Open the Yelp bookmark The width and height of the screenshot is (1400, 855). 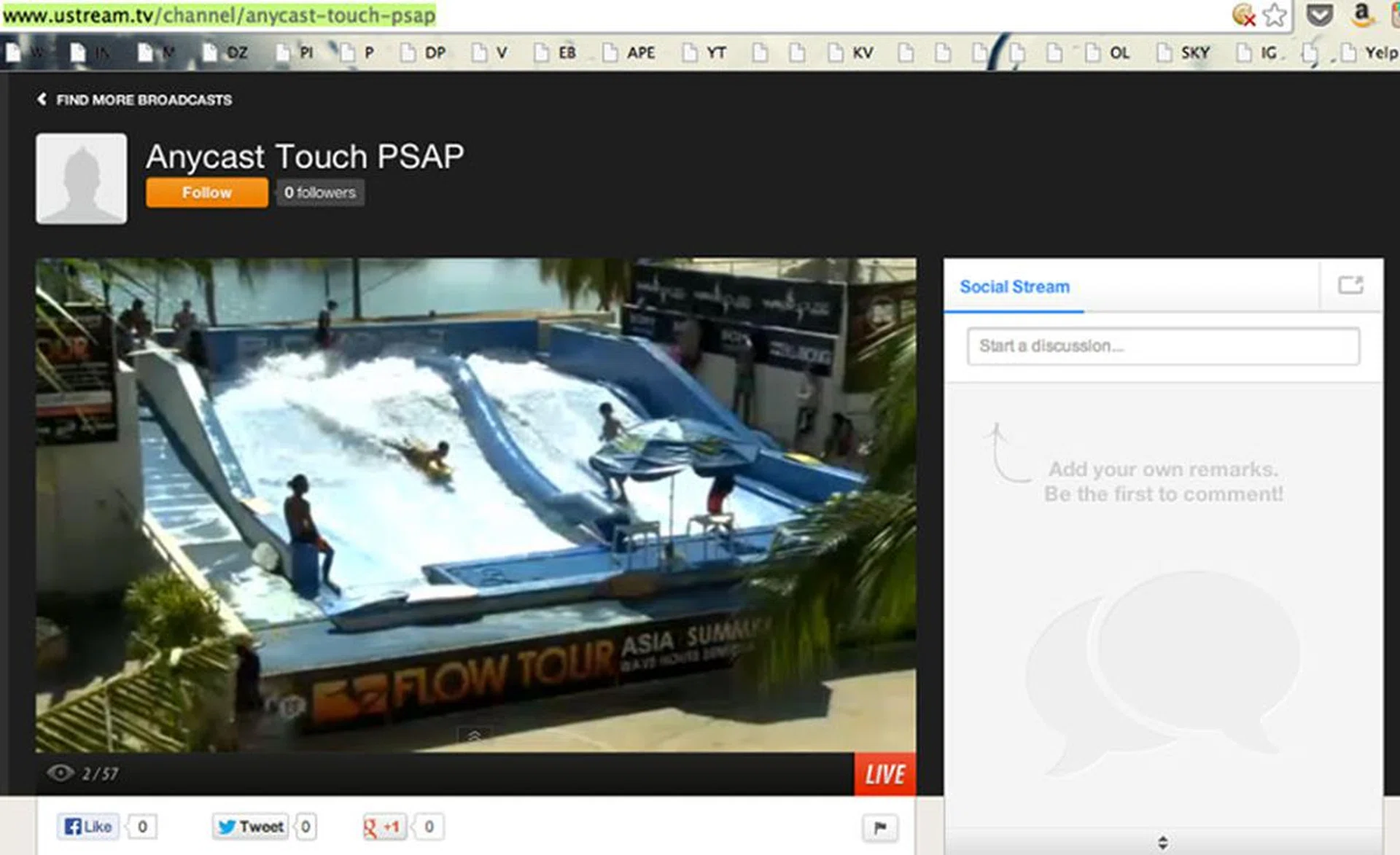(x=1369, y=52)
